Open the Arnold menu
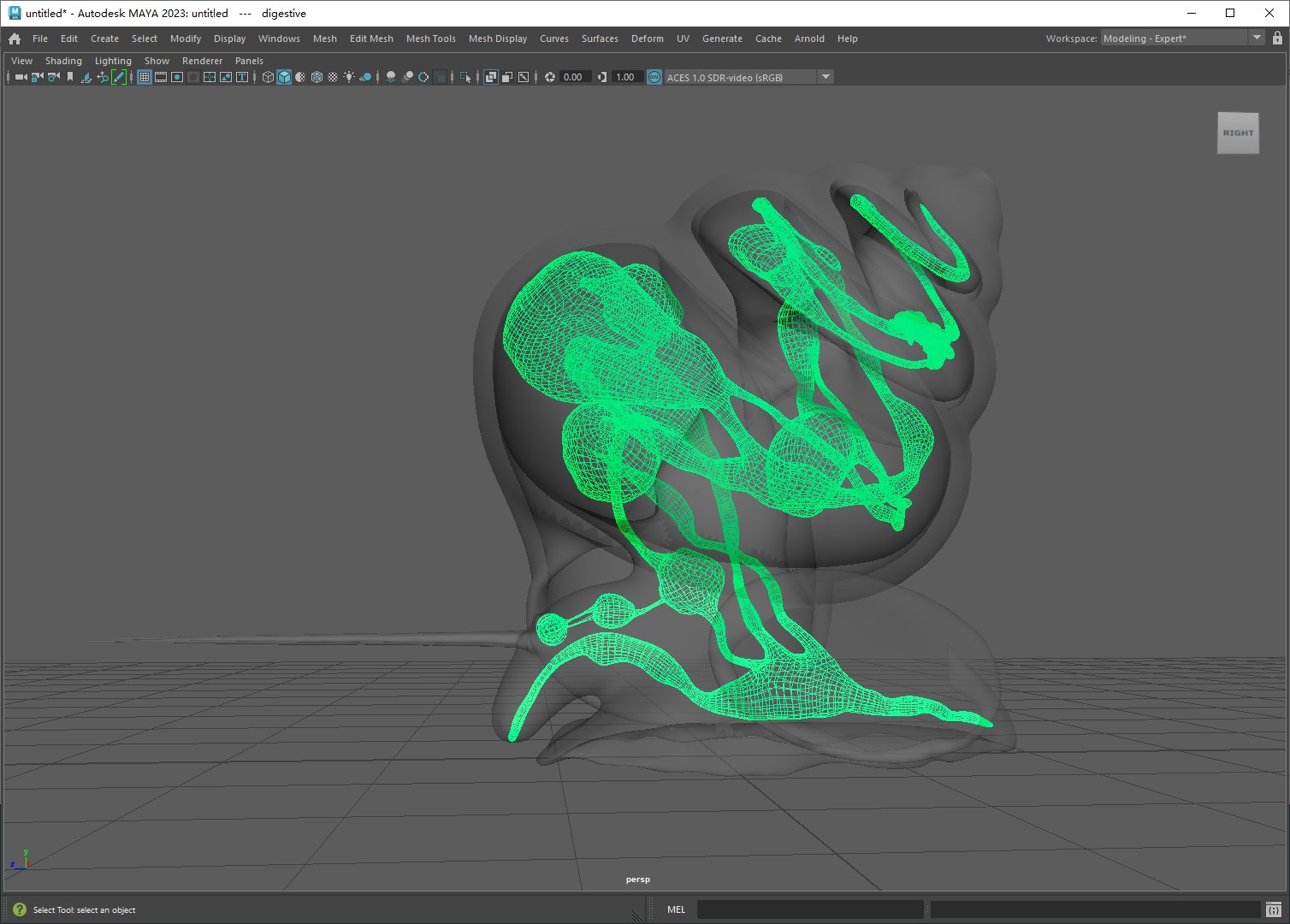The width and height of the screenshot is (1290, 924). coord(809,38)
